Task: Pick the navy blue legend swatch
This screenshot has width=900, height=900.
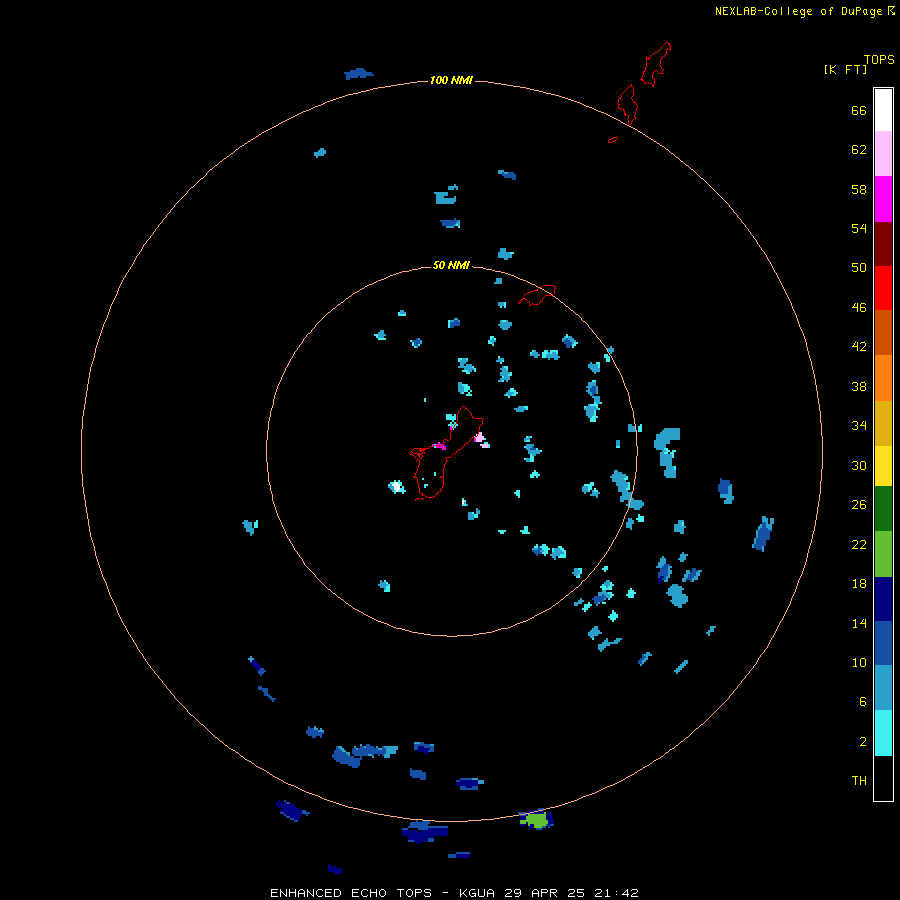Action: (x=883, y=599)
